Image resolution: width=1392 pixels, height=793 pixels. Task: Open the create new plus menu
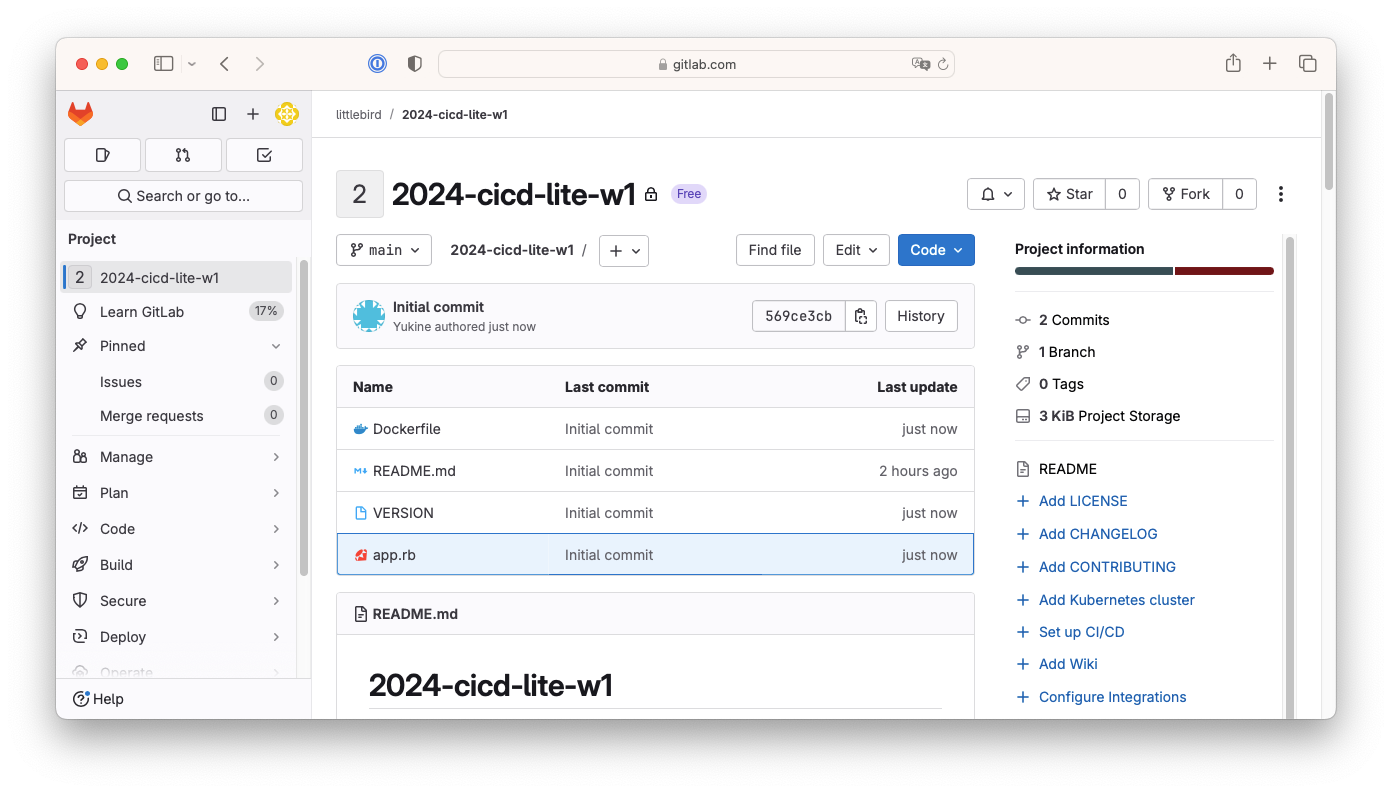pos(253,114)
